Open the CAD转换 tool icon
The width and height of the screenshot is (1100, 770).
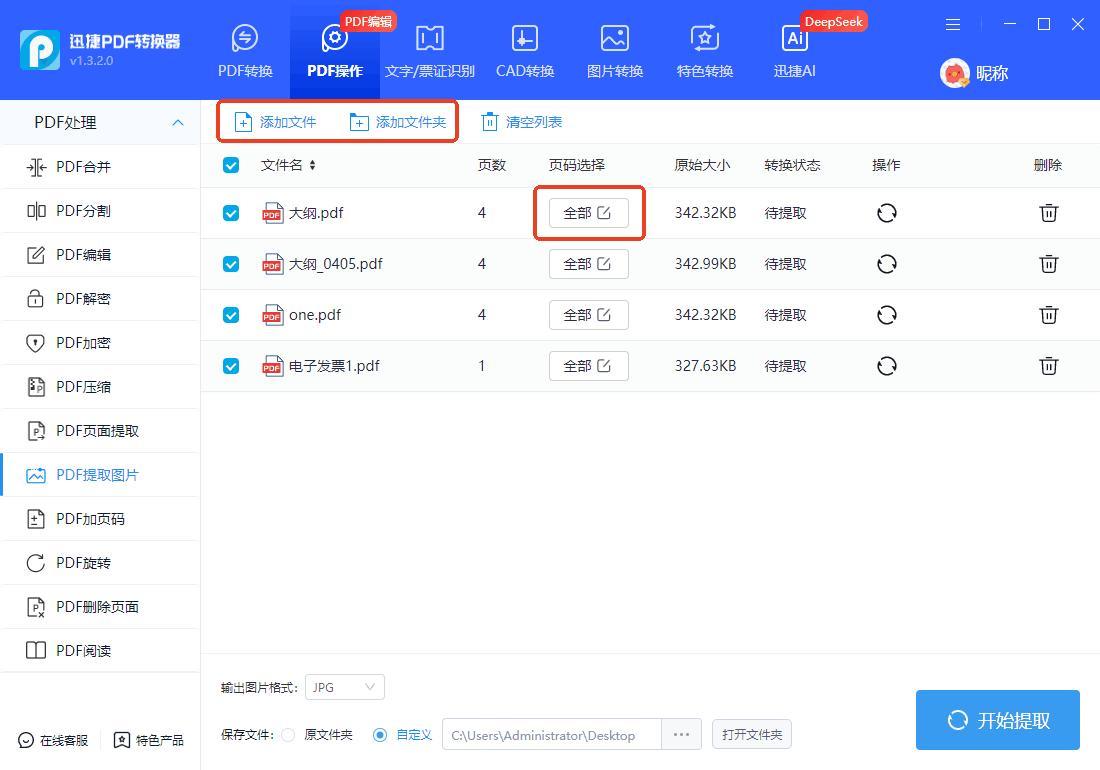pos(524,39)
